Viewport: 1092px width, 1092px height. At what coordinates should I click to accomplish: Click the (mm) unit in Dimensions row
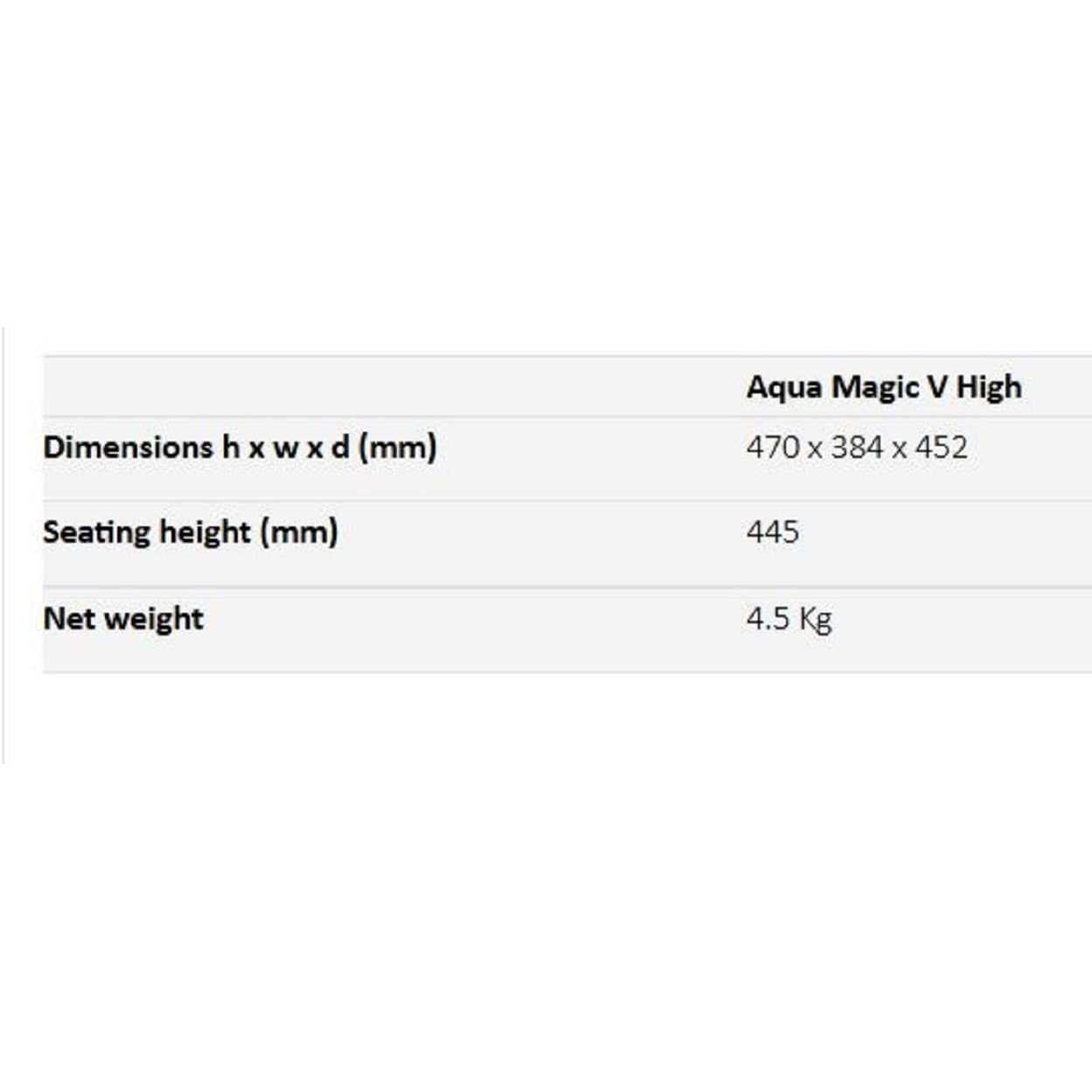(x=398, y=448)
